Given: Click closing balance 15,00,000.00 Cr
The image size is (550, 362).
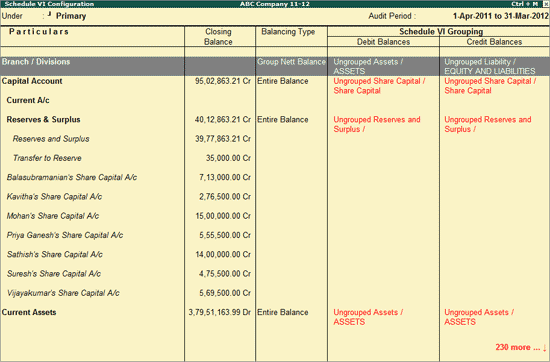Looking at the screenshot, I should [223, 216].
